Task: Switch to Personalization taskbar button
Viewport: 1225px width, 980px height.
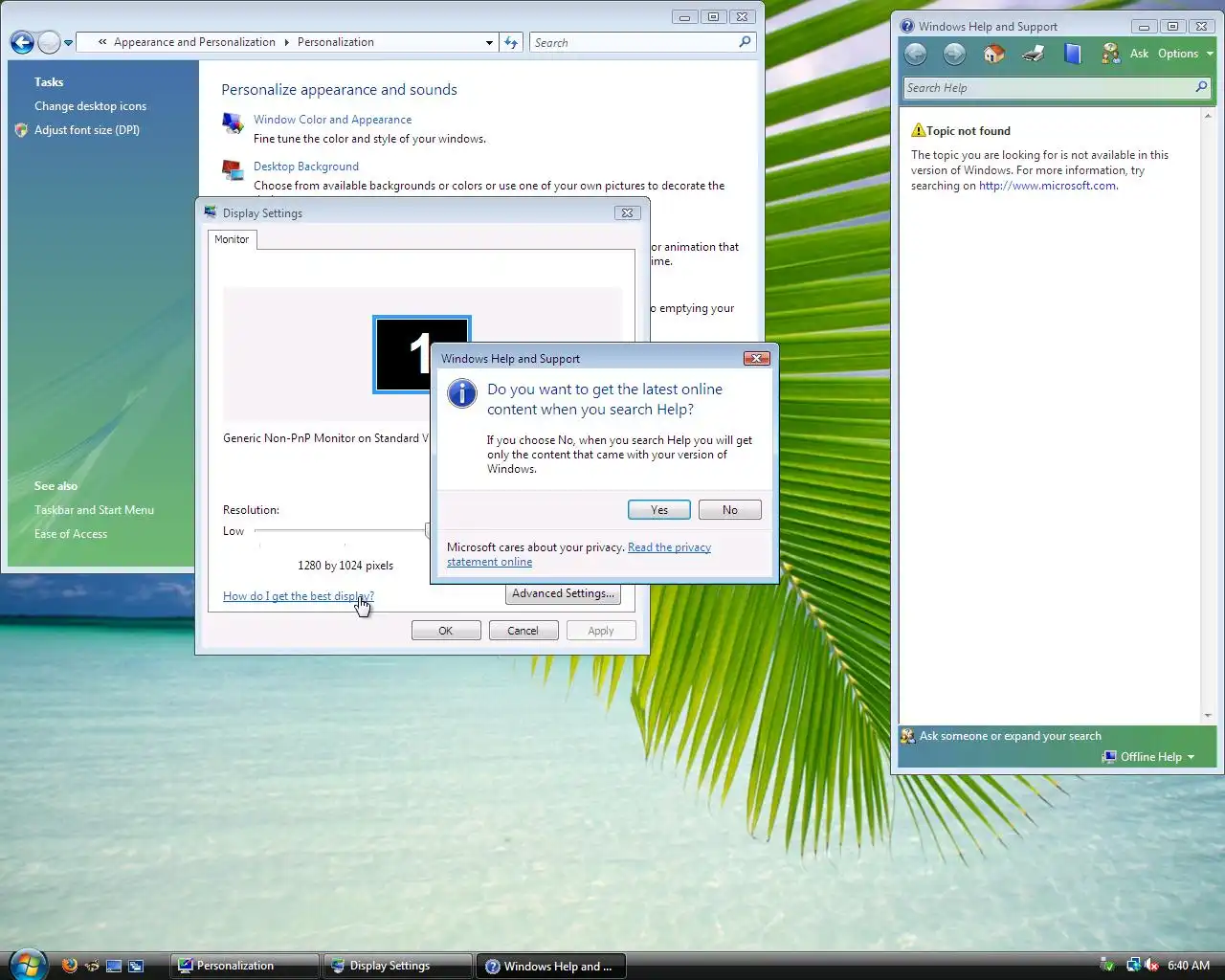Action: click(245, 966)
